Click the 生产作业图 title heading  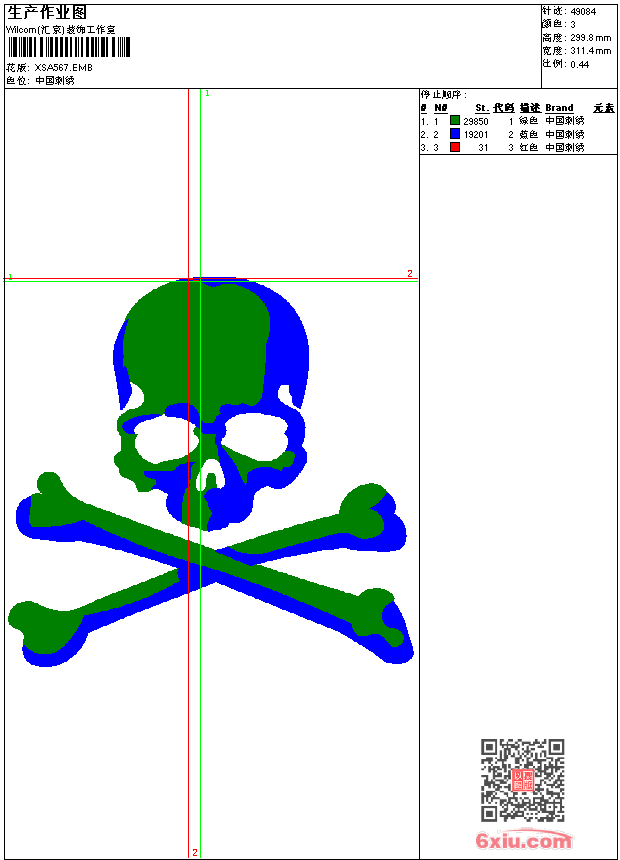[x=47, y=12]
